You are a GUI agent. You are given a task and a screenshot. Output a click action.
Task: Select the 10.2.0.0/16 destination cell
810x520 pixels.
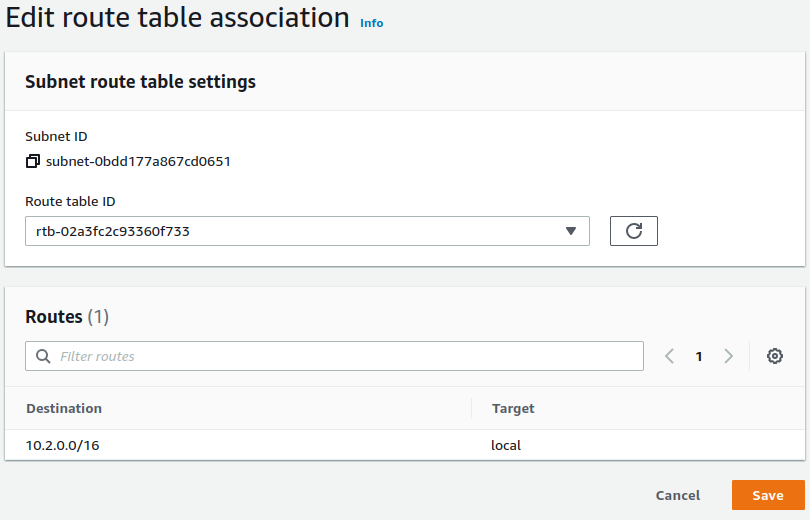[x=62, y=445]
